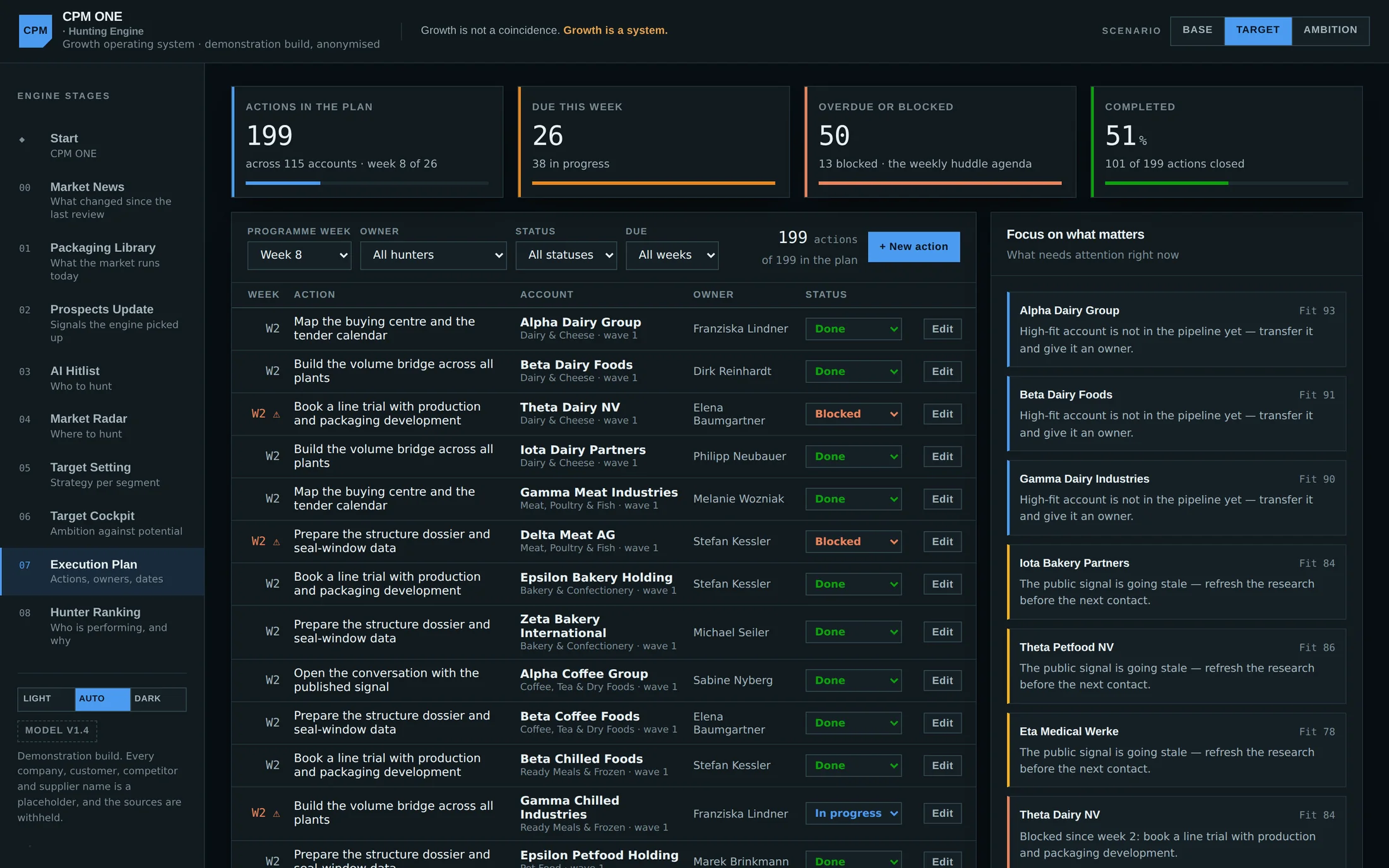This screenshot has width=1389, height=868.
Task: Open status dropdown for Alpha Coffee Group
Action: 854,681
